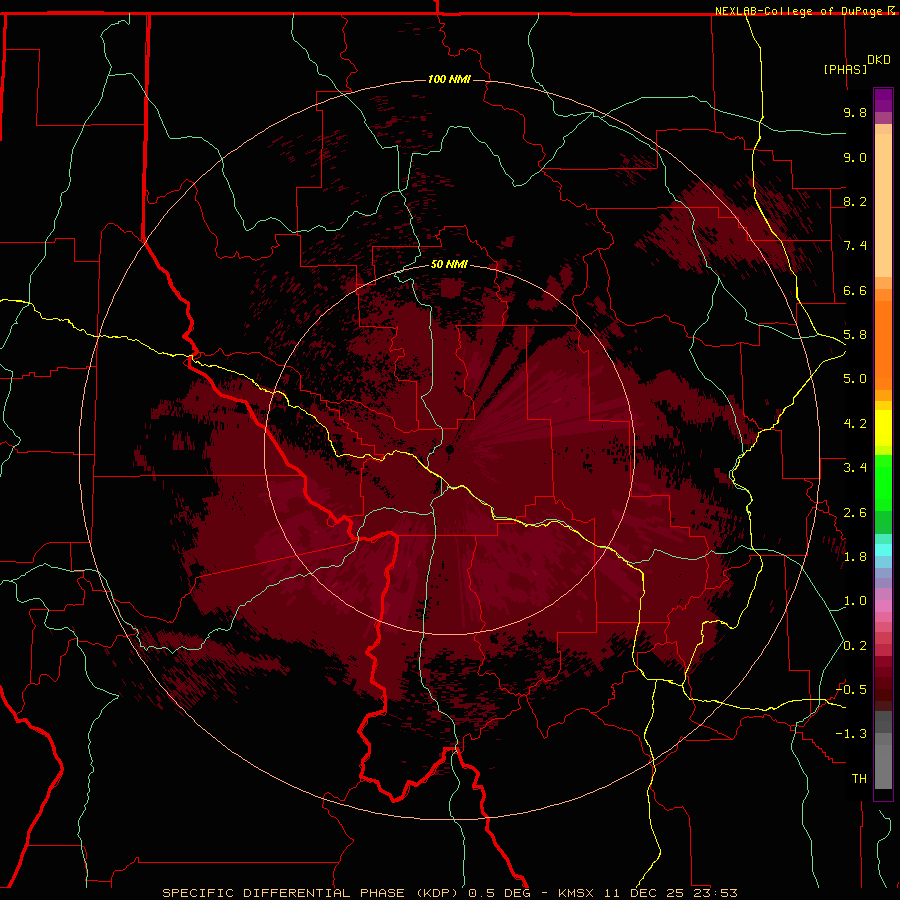
Task: Click the 1.0 scale value
Action: 855,601
